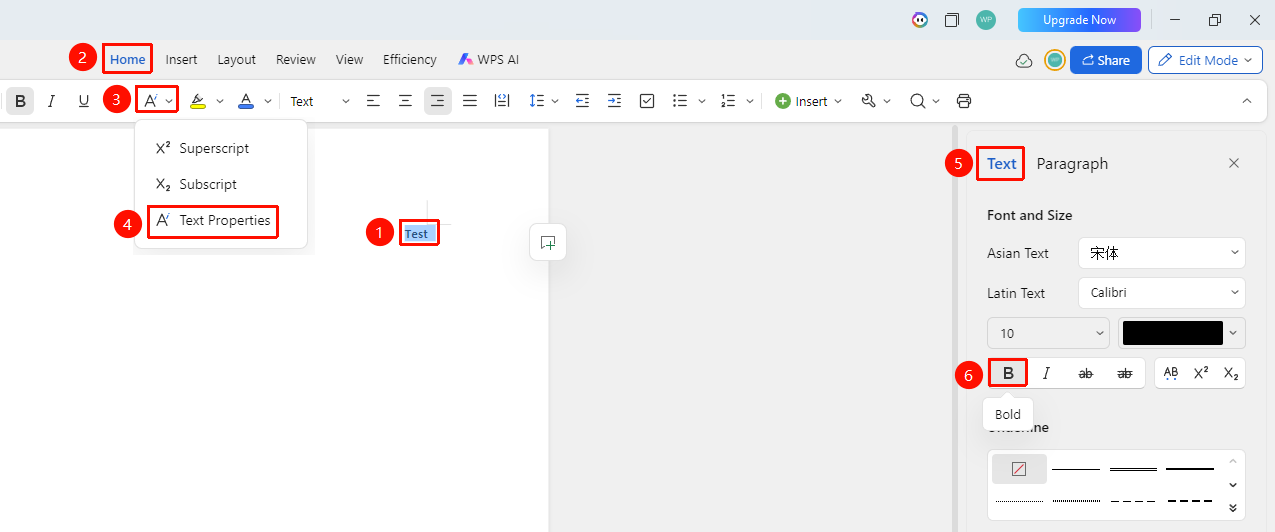This screenshot has height=532, width=1275.
Task: Toggle double strikethrough in side panel
Action: tap(1125, 373)
